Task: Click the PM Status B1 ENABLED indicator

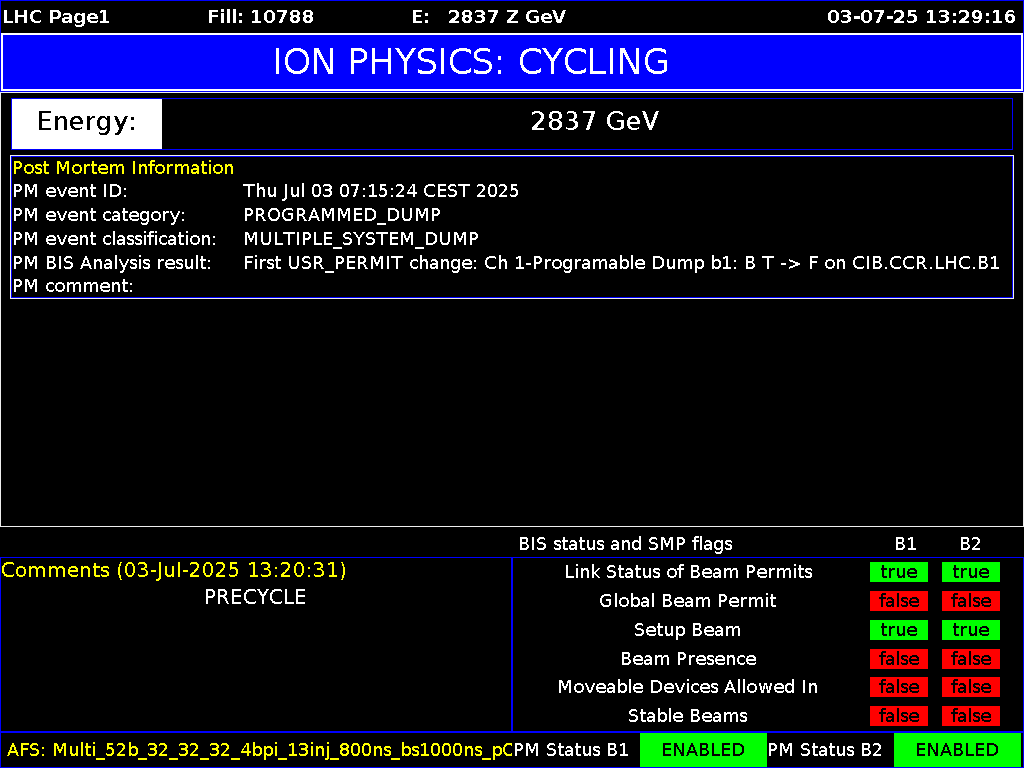Action: (703, 749)
